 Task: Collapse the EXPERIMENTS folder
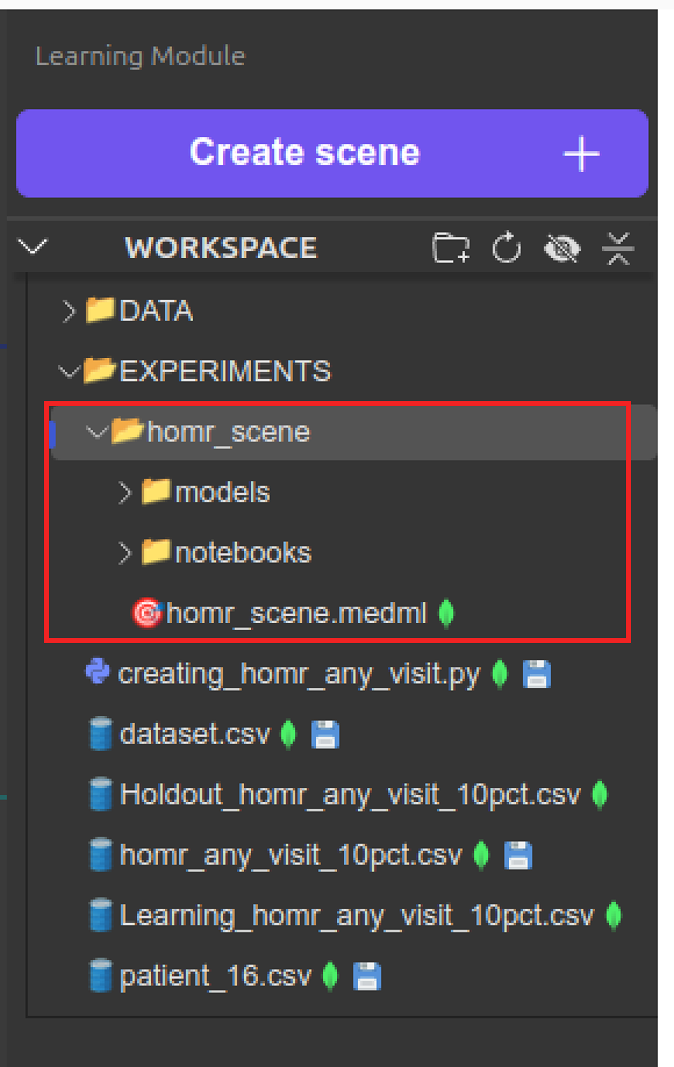point(69,372)
